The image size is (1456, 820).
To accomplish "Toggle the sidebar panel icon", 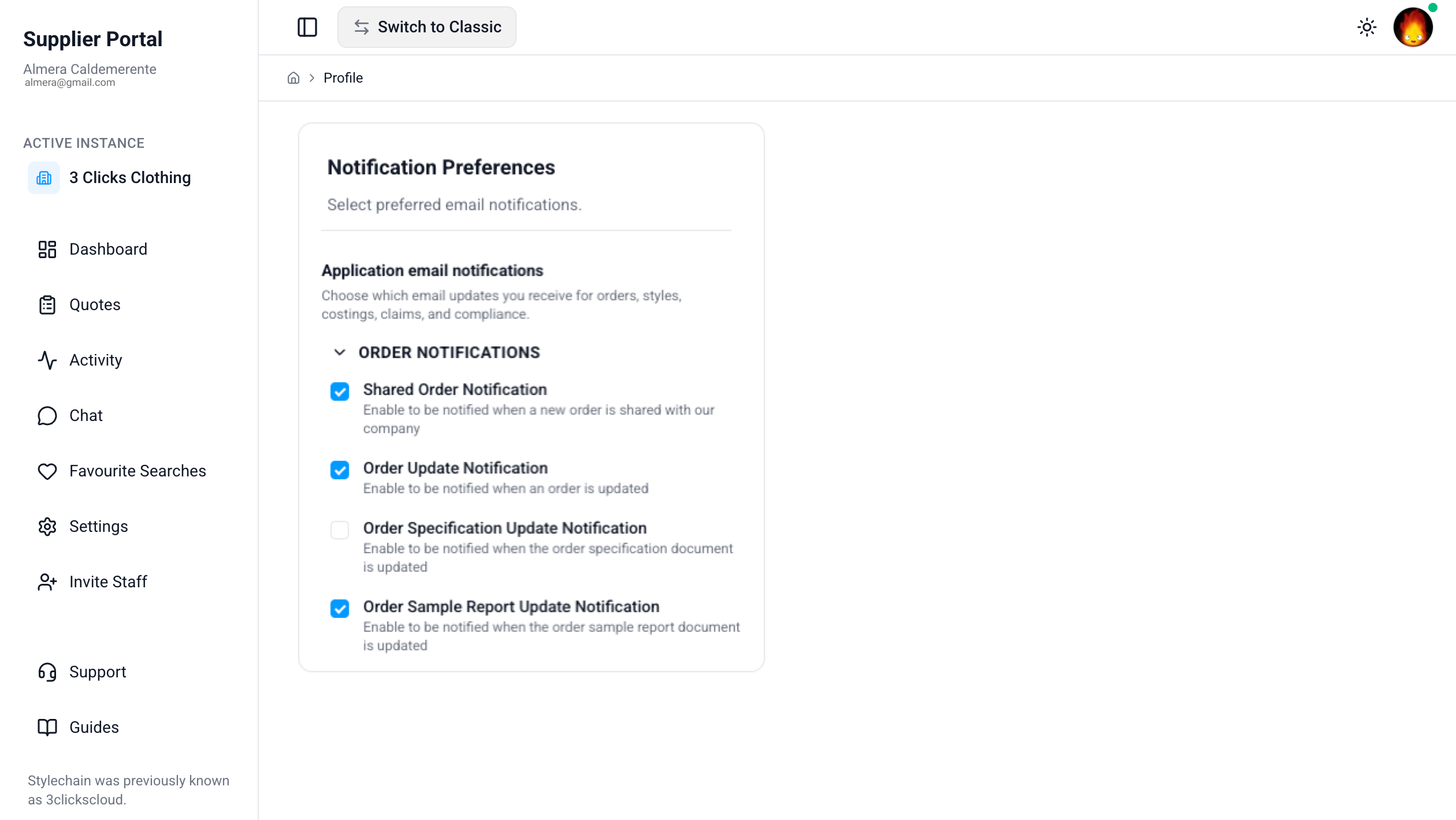I will click(307, 27).
